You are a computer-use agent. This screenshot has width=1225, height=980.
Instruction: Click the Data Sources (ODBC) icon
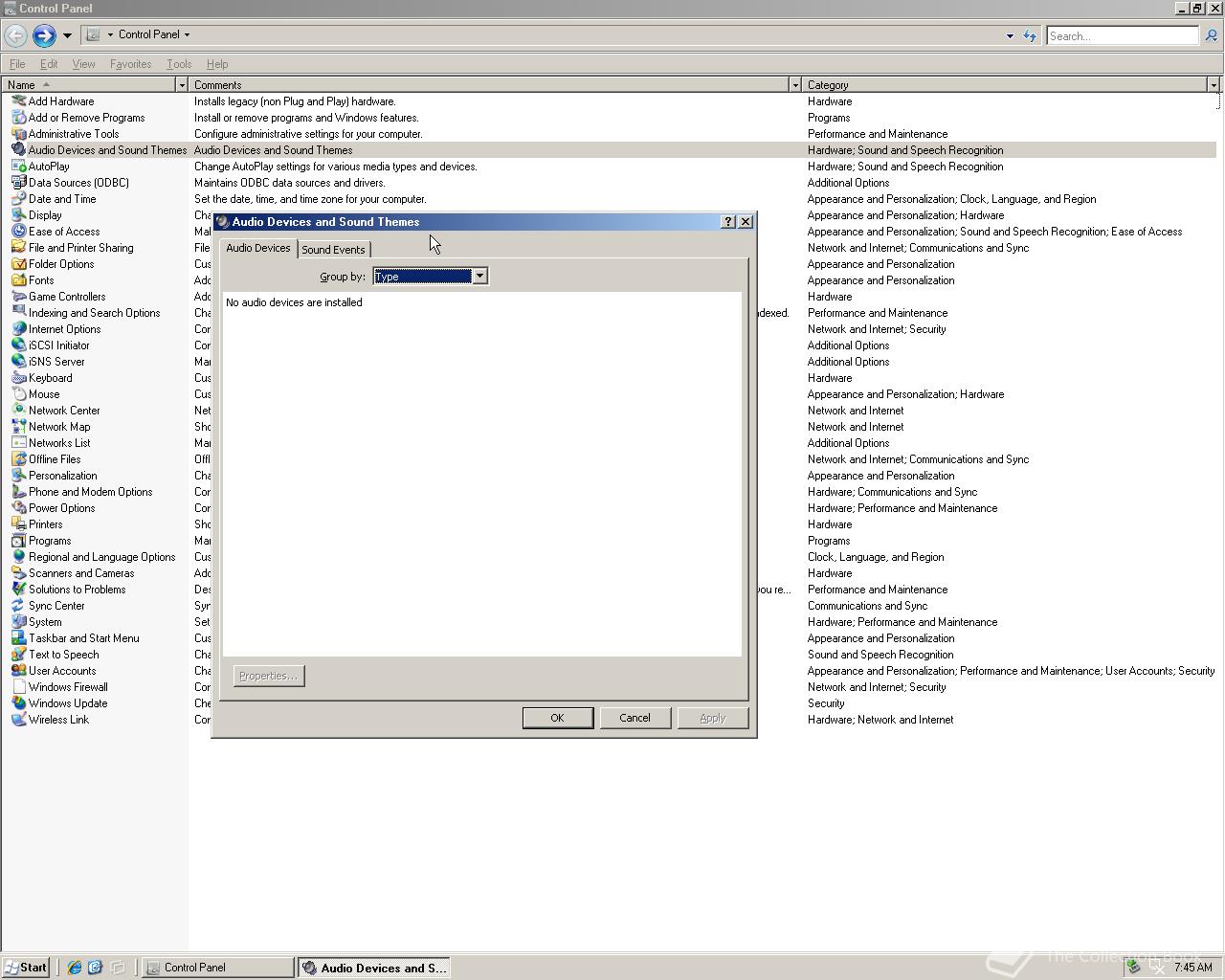pos(18,183)
